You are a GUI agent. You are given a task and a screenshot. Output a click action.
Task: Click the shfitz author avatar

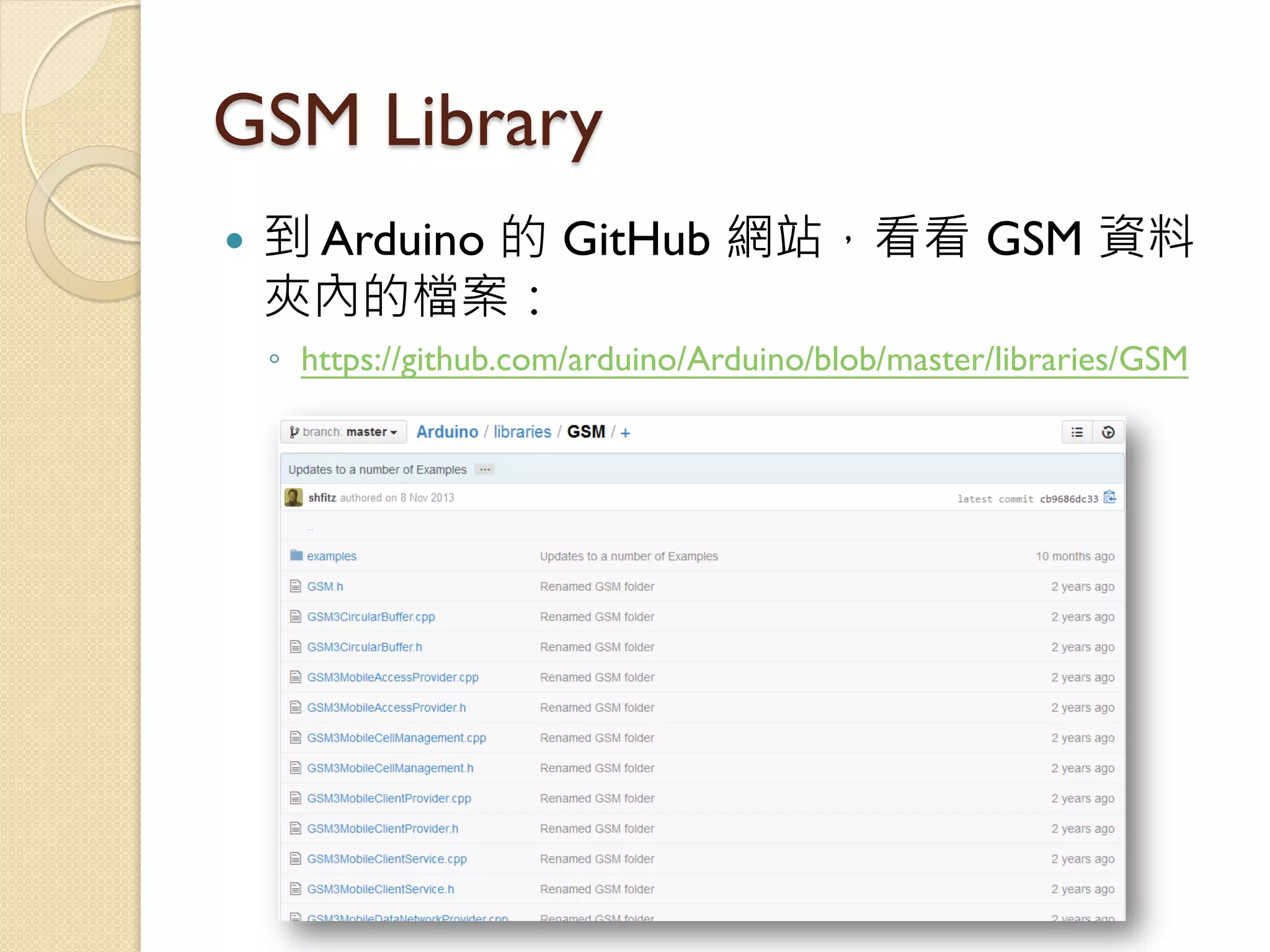click(294, 497)
